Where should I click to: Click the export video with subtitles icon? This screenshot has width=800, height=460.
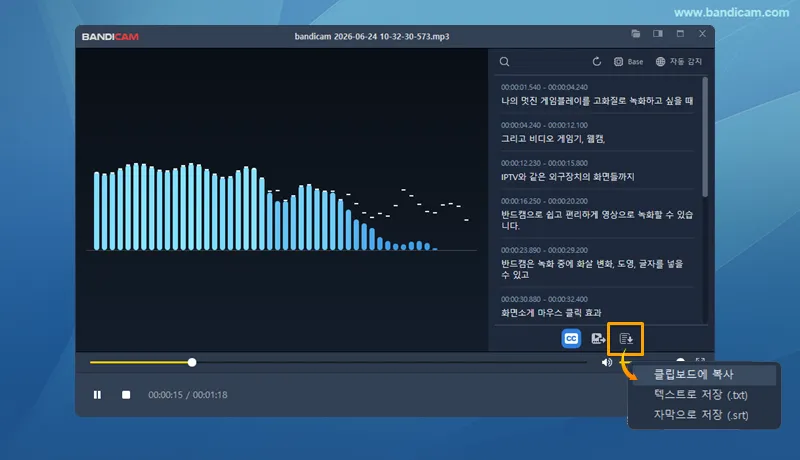(x=598, y=339)
